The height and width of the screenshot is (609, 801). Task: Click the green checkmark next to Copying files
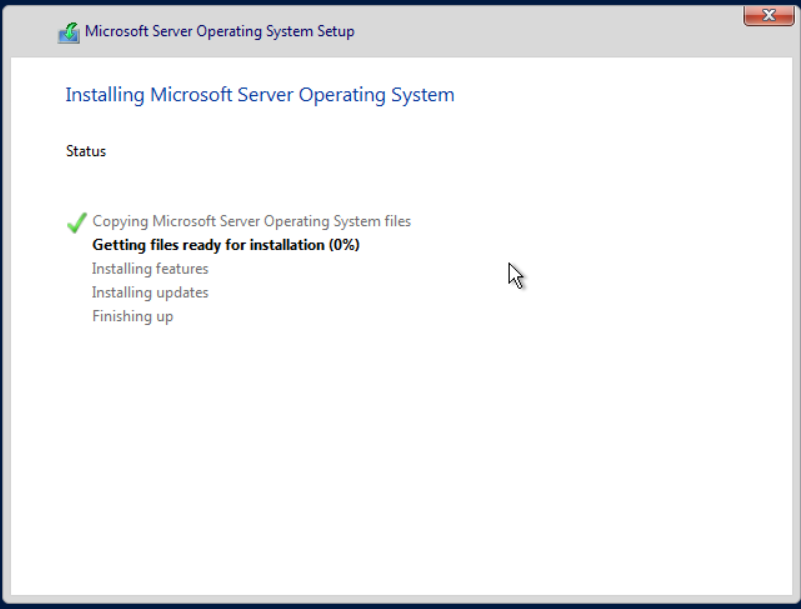pos(76,222)
